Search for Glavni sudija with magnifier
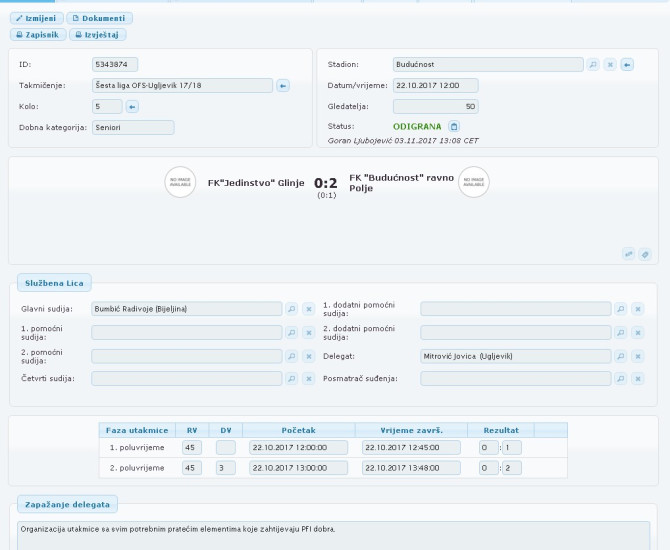Viewport: 670px width, 550px height. [292, 309]
